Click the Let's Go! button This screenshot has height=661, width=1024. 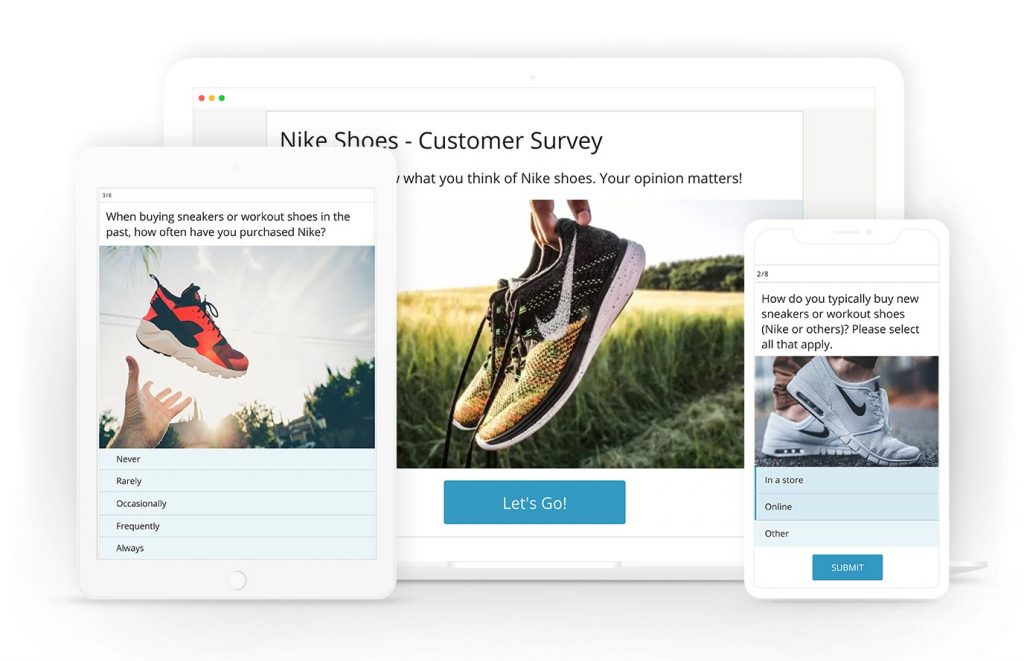(x=534, y=502)
